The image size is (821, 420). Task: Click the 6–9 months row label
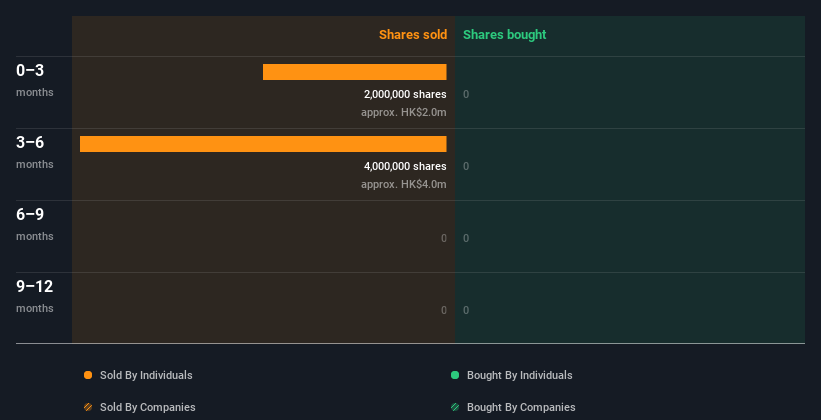click(35, 224)
